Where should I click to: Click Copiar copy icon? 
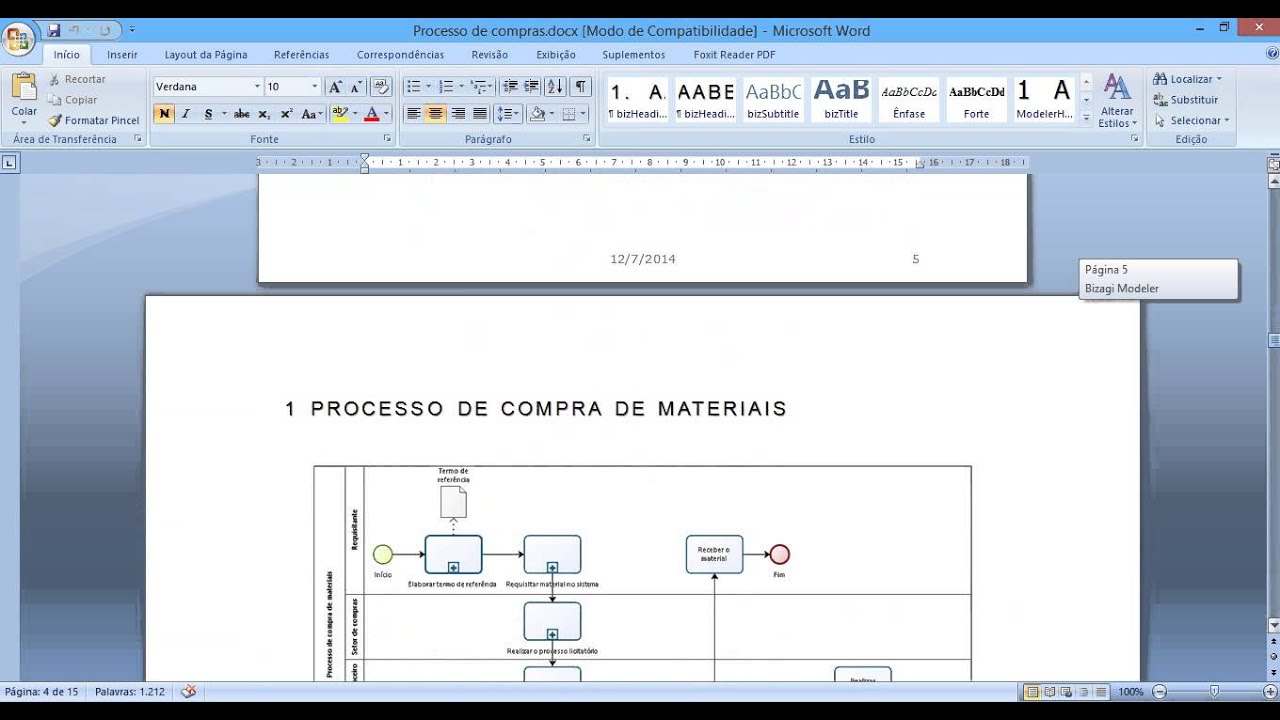click(x=55, y=100)
